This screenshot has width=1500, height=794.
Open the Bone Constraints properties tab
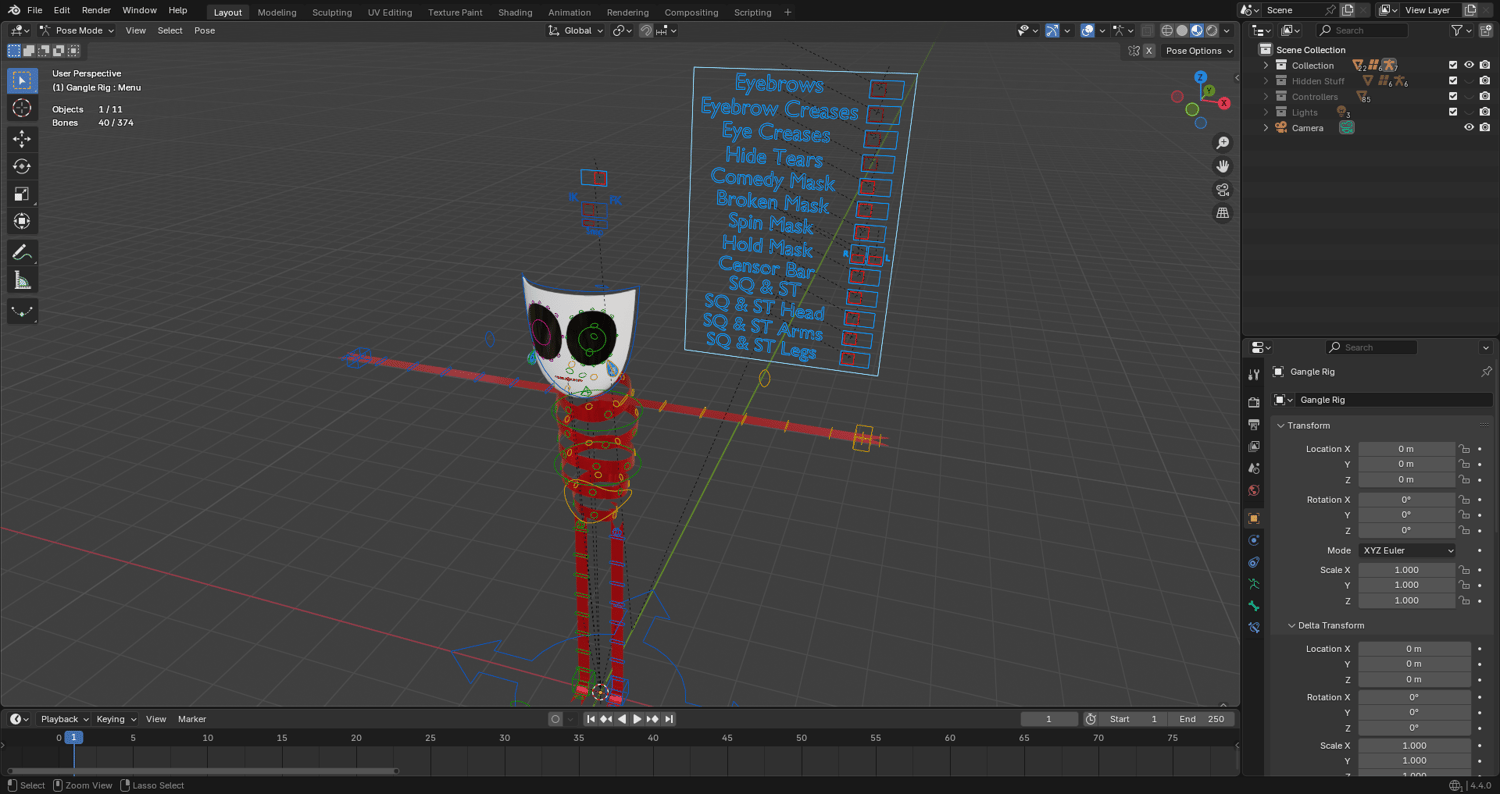(x=1254, y=628)
